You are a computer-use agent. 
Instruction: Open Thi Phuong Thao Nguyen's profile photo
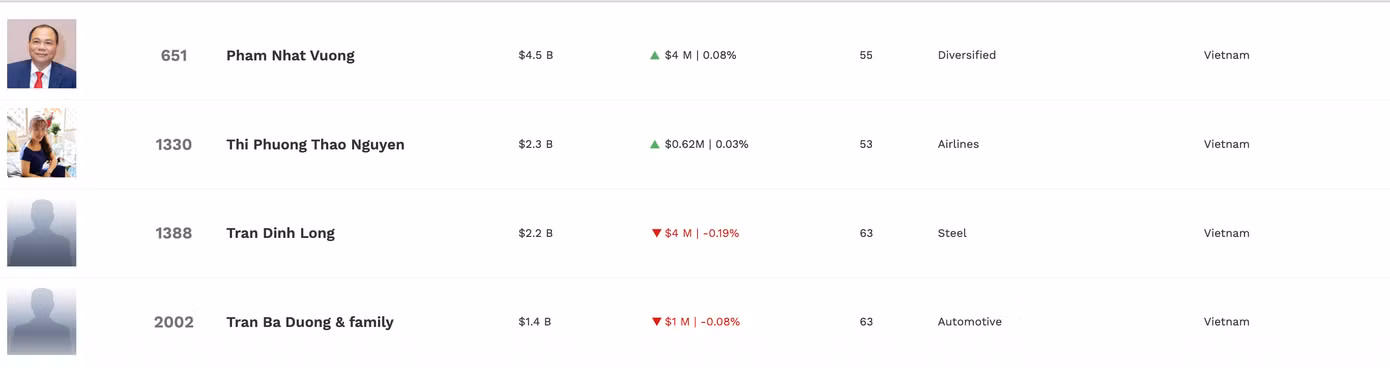tap(42, 143)
